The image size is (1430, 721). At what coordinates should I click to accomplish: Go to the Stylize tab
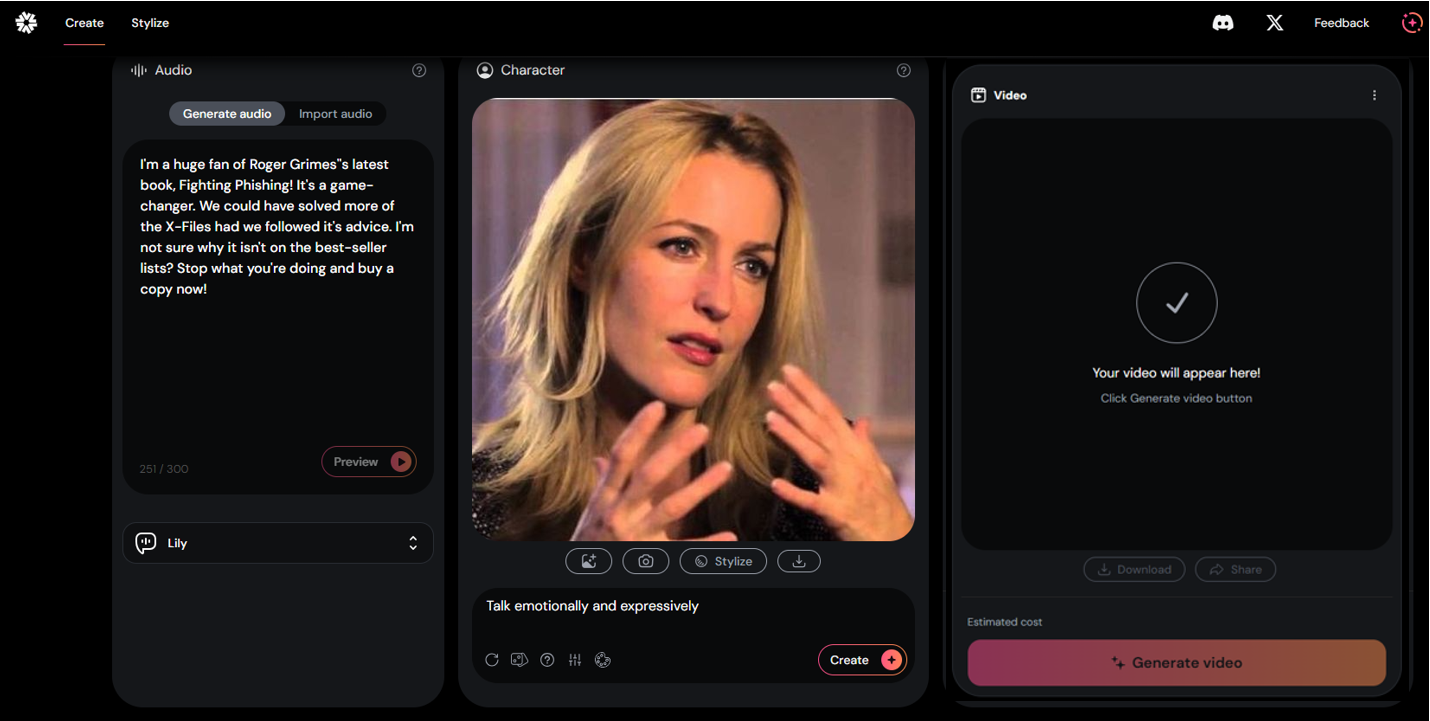coord(150,23)
